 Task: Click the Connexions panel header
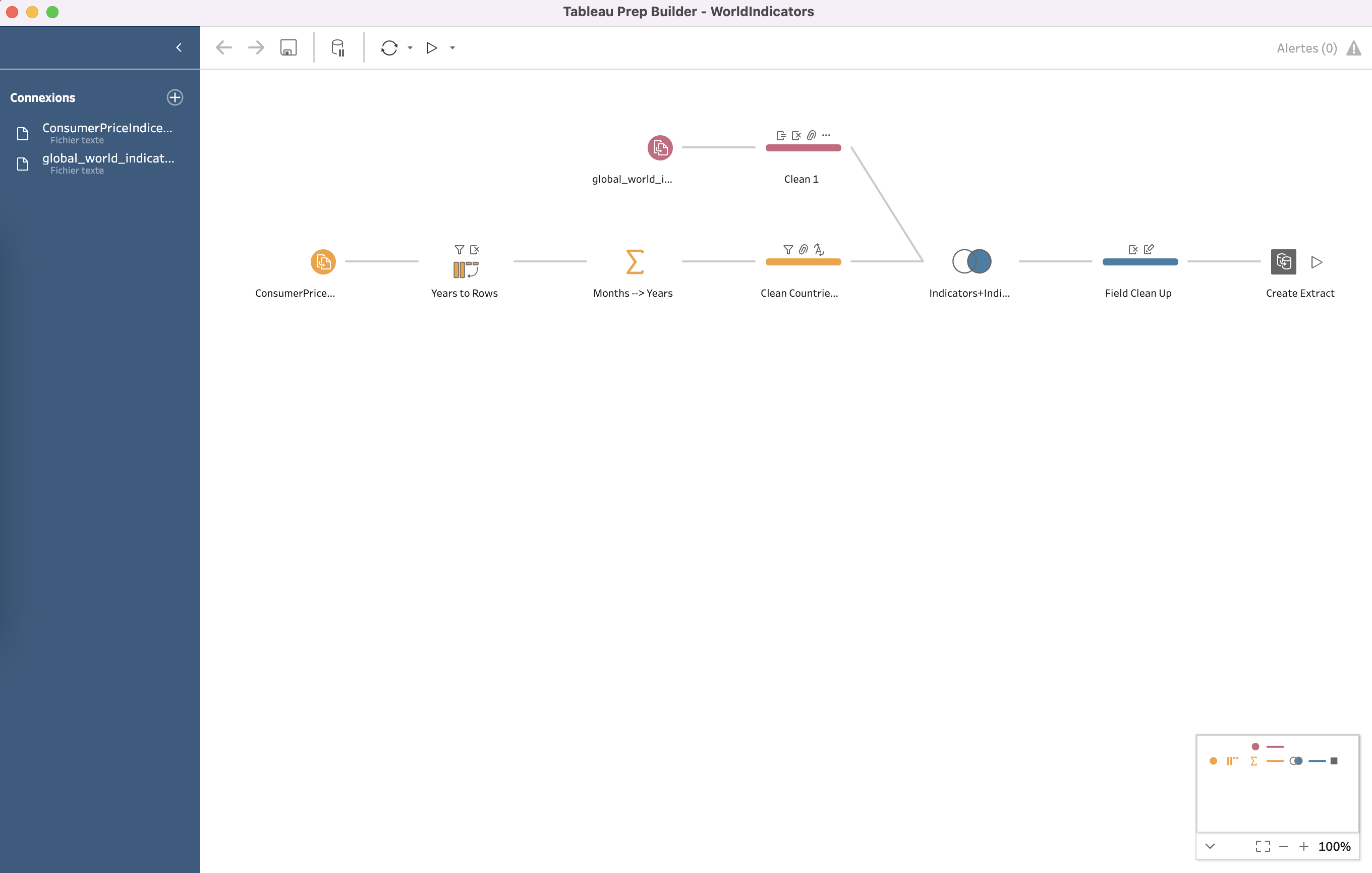point(43,97)
